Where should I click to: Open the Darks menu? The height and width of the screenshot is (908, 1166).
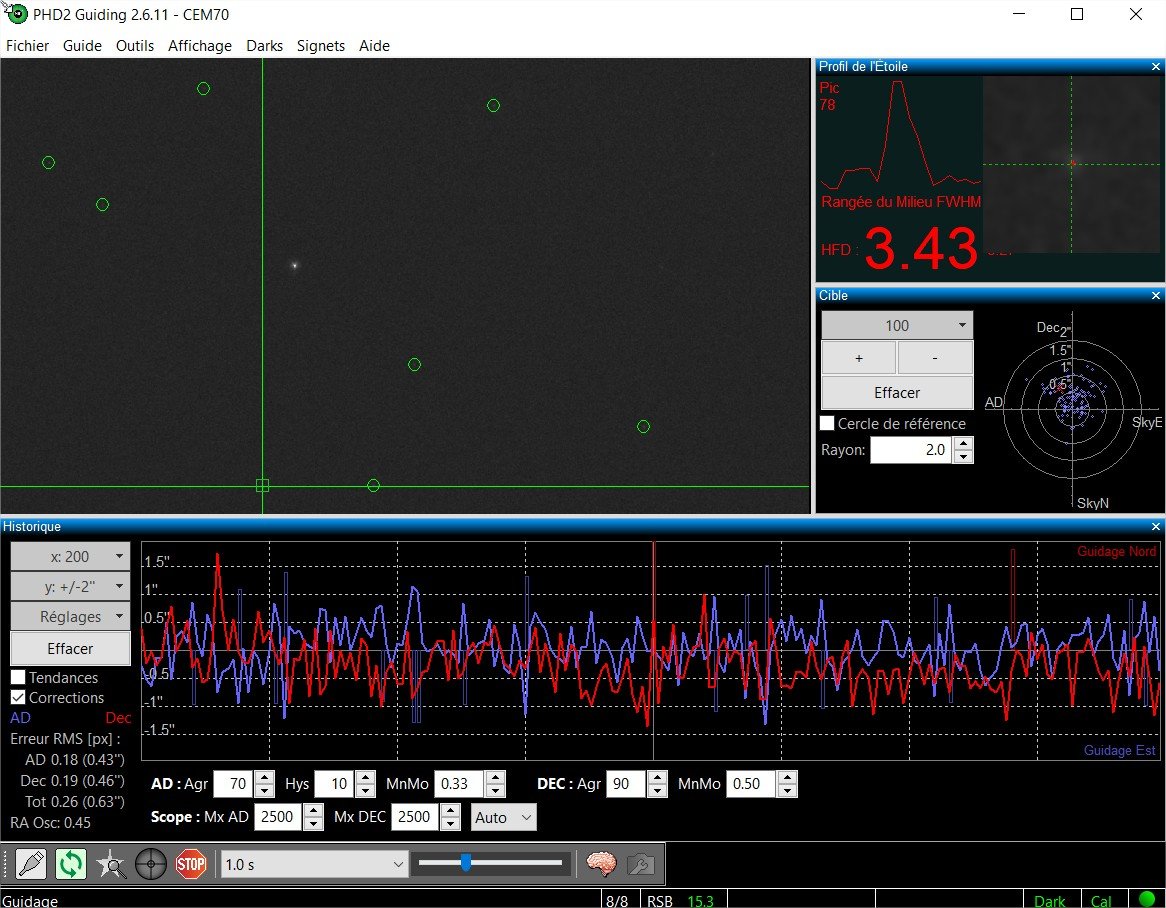pos(265,45)
